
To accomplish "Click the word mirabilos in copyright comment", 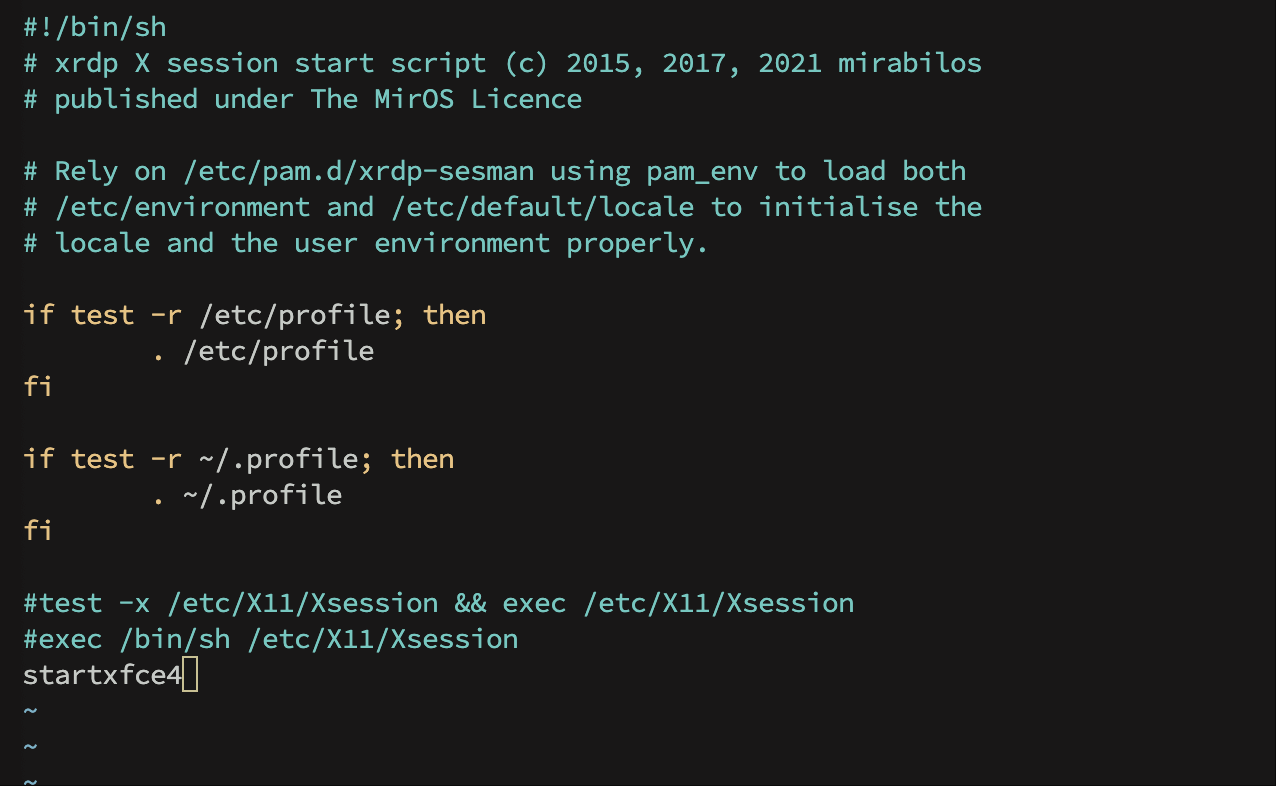I will click(910, 63).
